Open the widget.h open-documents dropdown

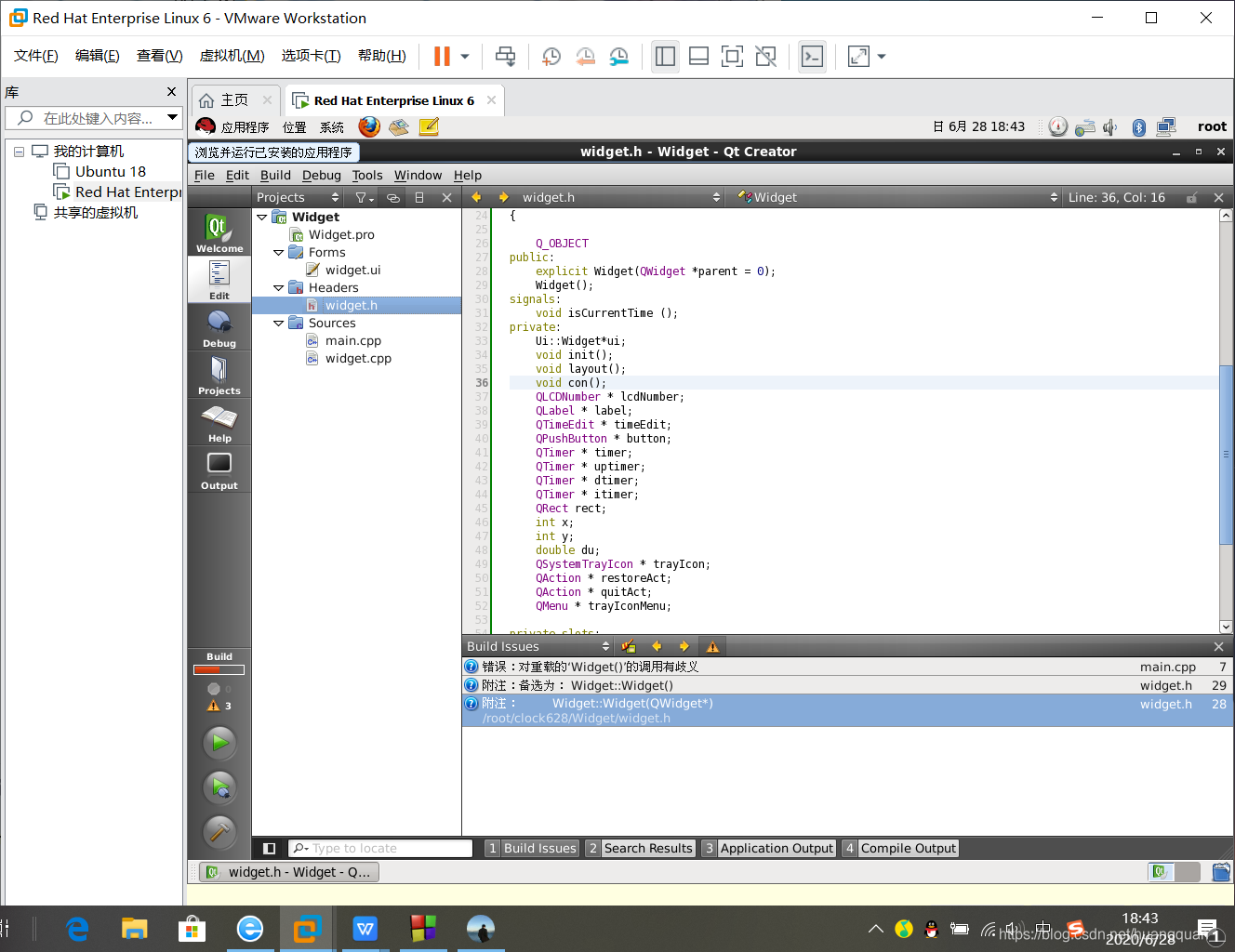pos(620,197)
